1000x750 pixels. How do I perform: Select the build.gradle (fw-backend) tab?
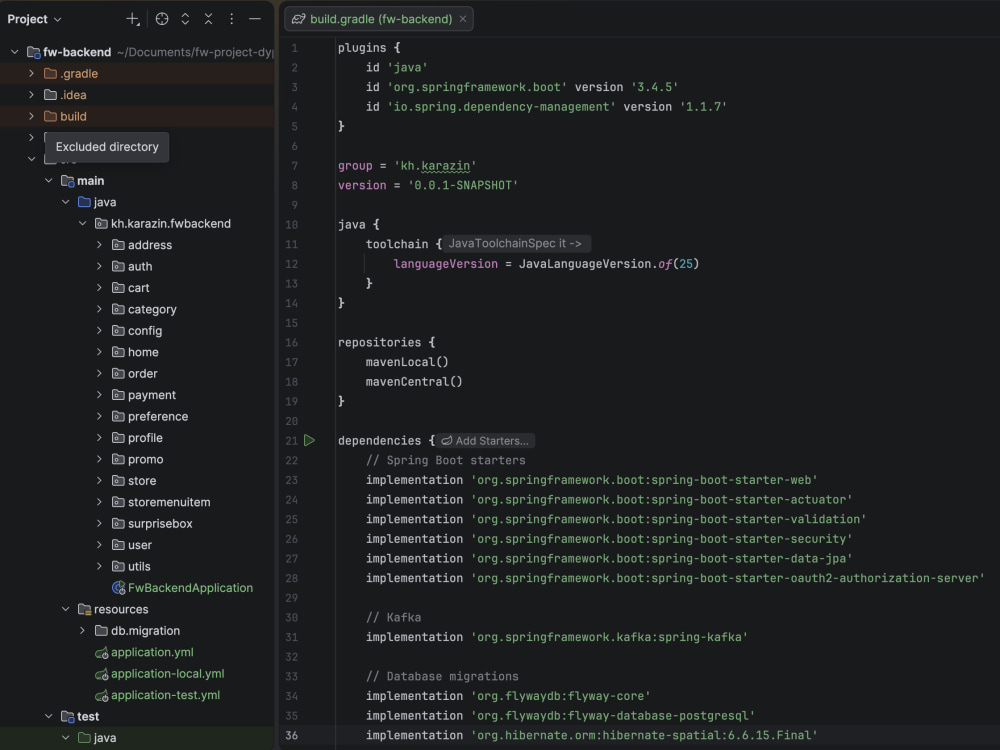pyautogui.click(x=381, y=19)
